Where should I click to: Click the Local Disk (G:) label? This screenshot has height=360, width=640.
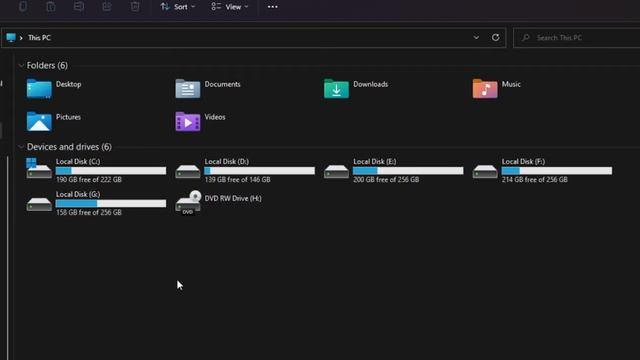pos(78,194)
